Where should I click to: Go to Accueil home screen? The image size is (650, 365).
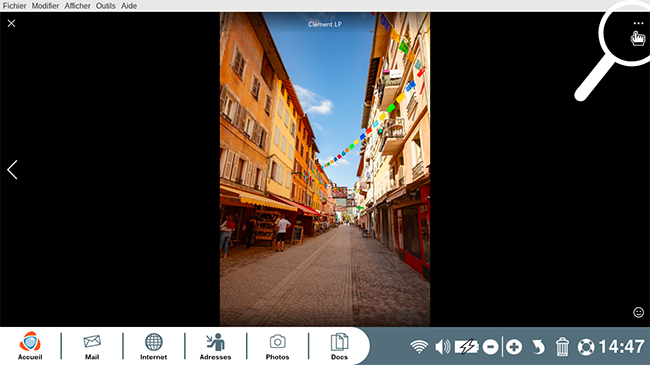(x=30, y=346)
